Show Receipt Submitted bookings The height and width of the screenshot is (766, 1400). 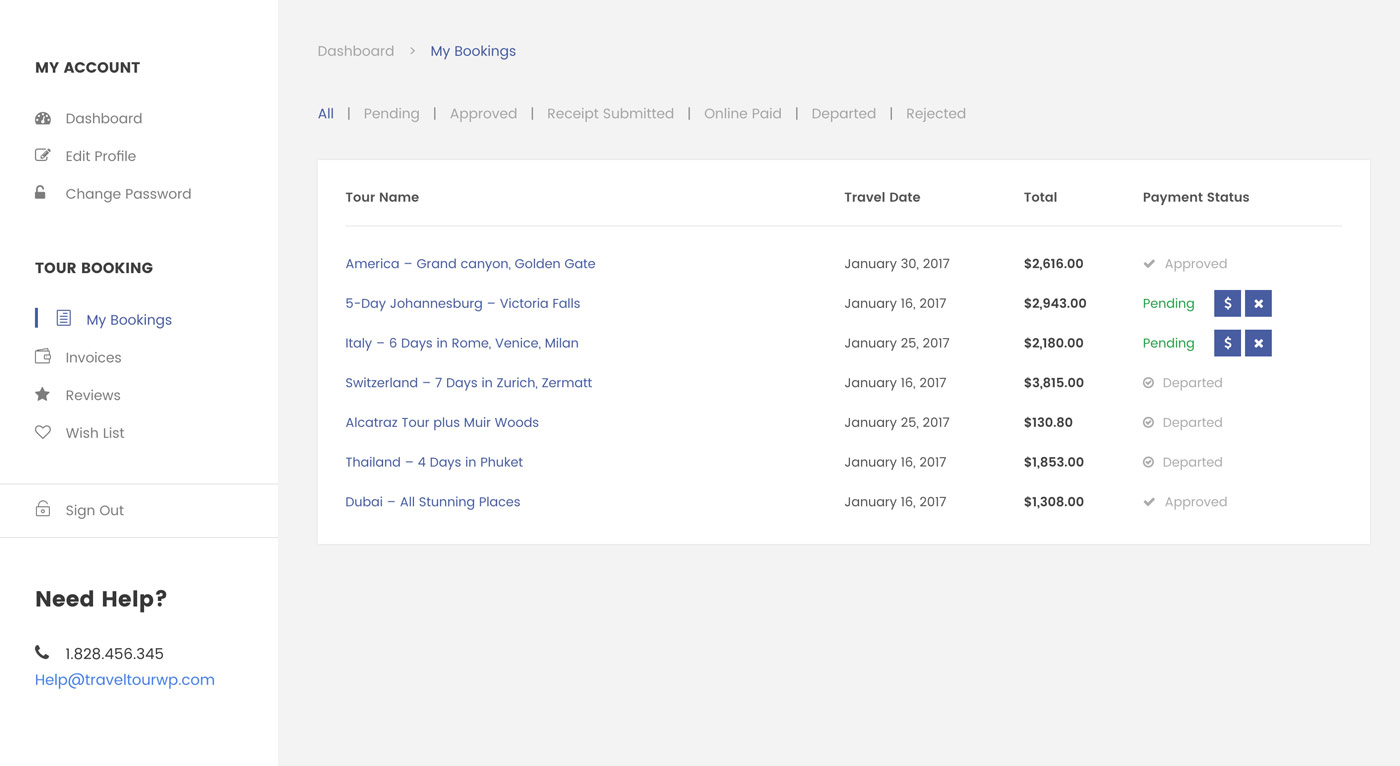tap(610, 114)
